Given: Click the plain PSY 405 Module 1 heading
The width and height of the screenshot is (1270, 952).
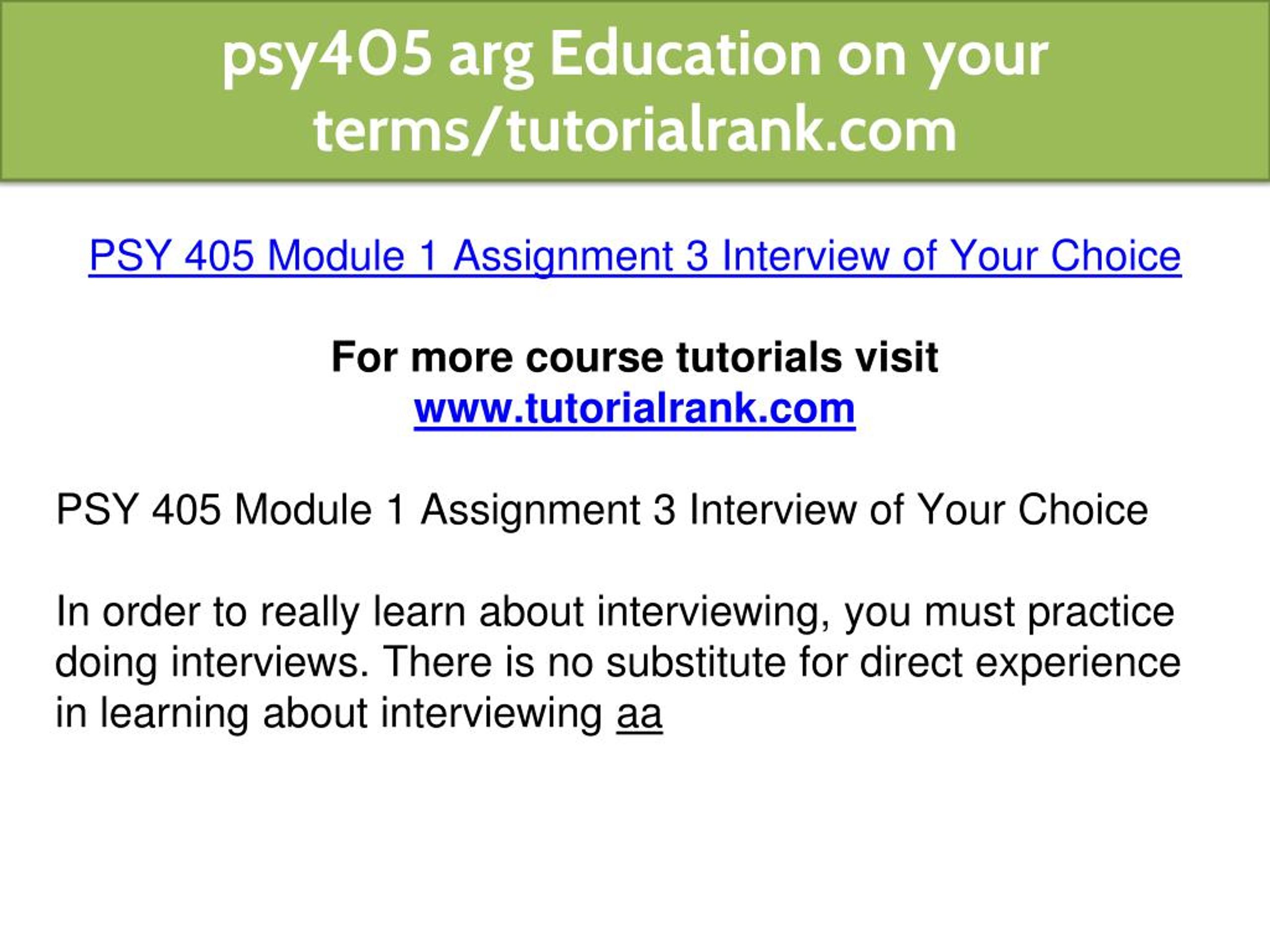Looking at the screenshot, I should click(x=602, y=510).
